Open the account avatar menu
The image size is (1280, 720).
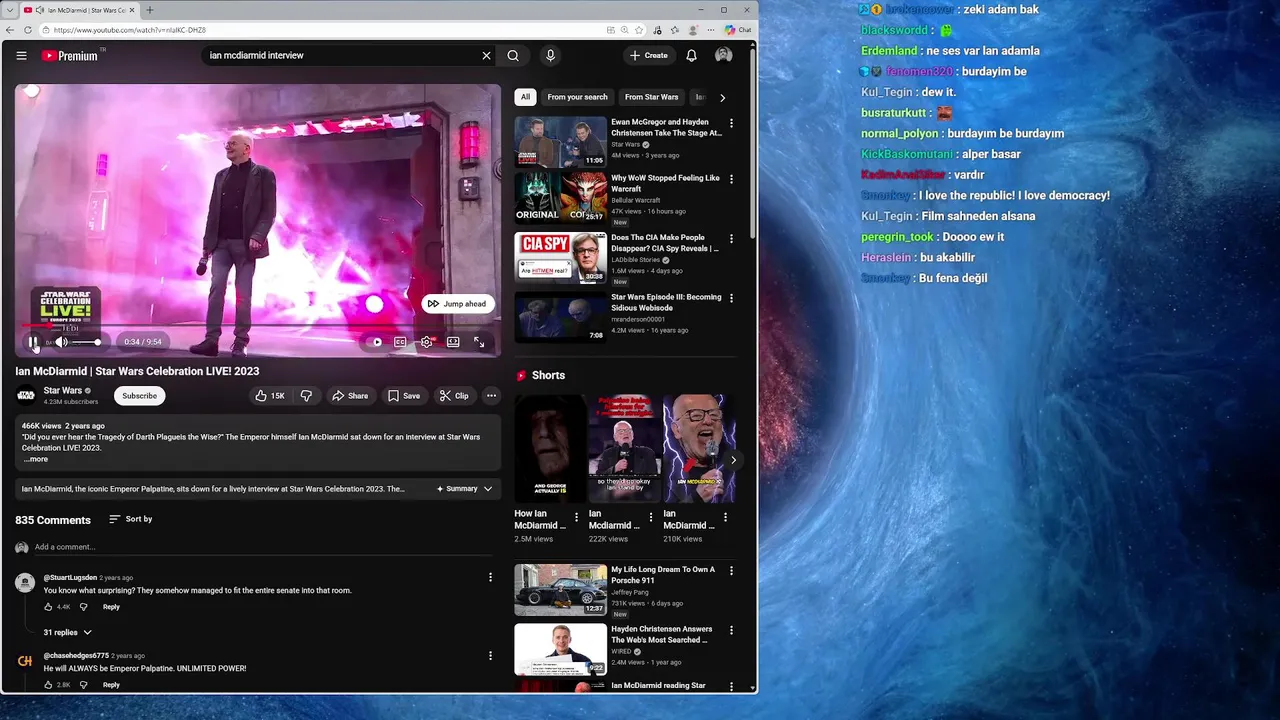point(723,56)
